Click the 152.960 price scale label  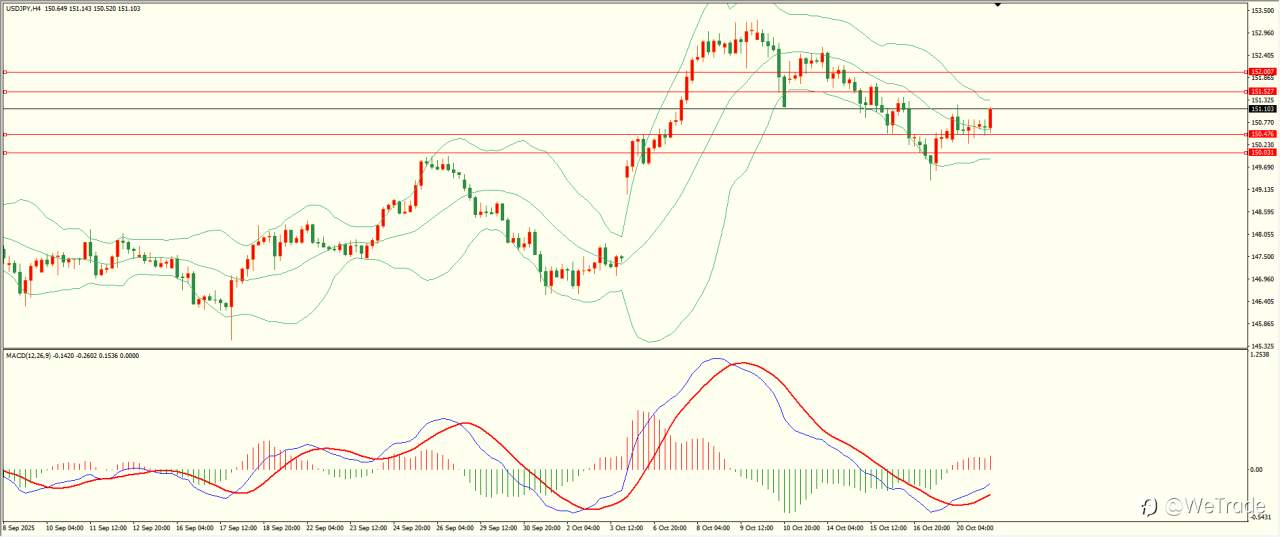coord(1262,32)
